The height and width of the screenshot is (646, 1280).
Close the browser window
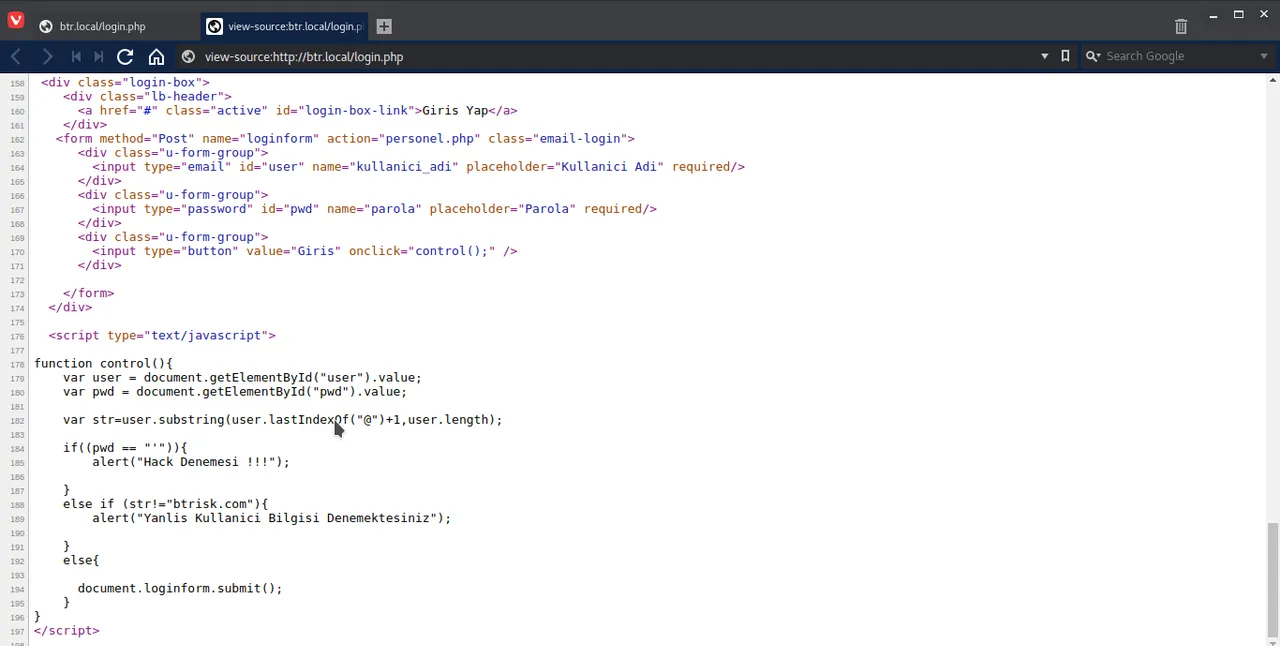(1264, 14)
